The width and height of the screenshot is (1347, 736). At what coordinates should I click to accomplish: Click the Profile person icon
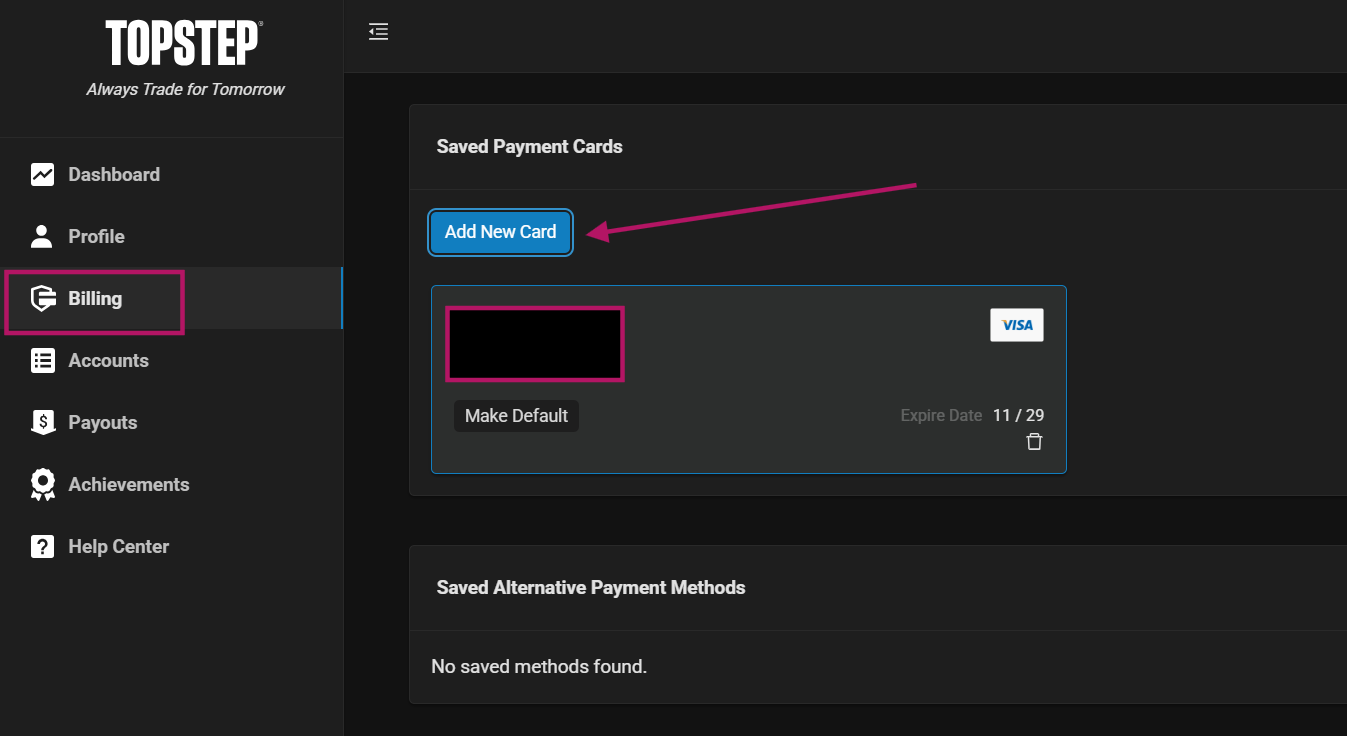point(42,237)
